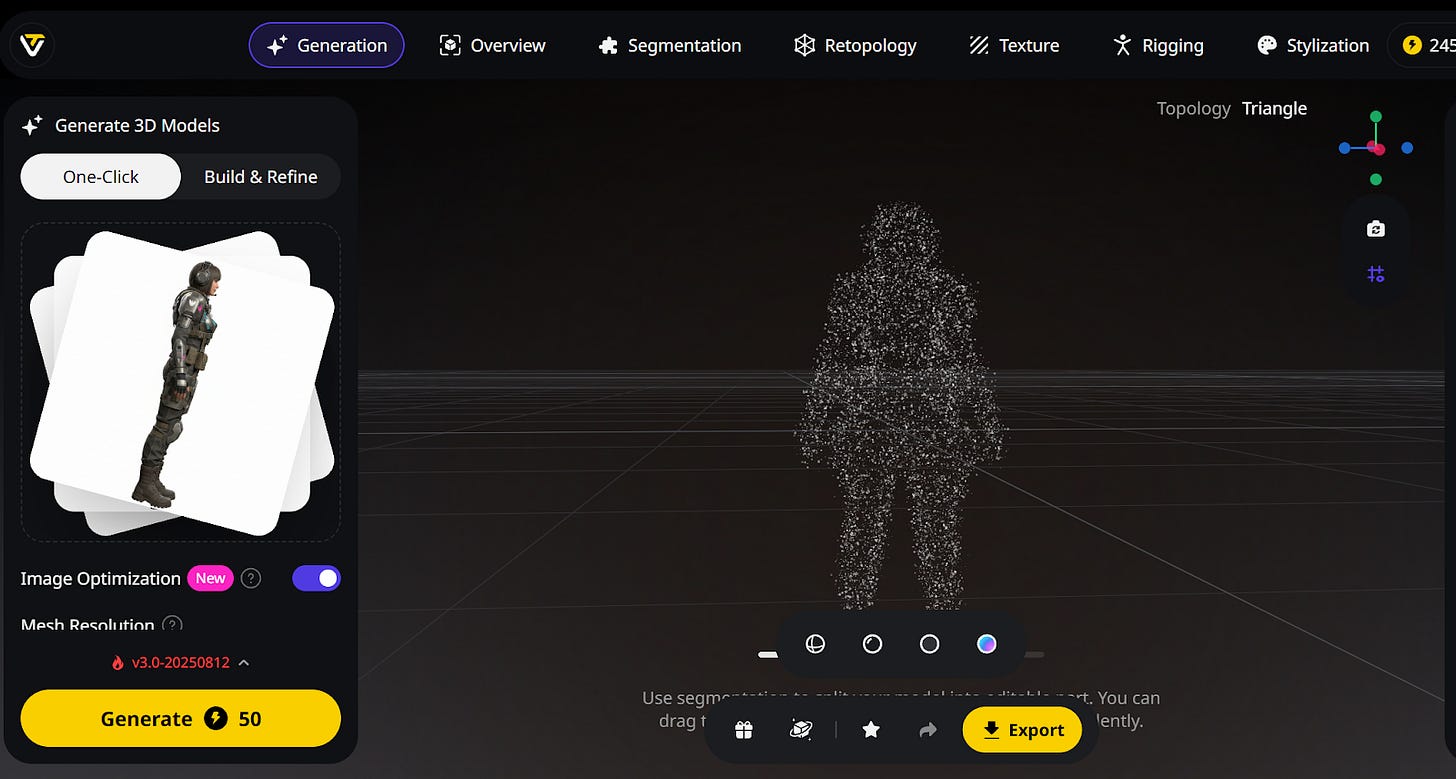The height and width of the screenshot is (779, 1456).
Task: Go to the Retopology tab
Action: [x=855, y=45]
